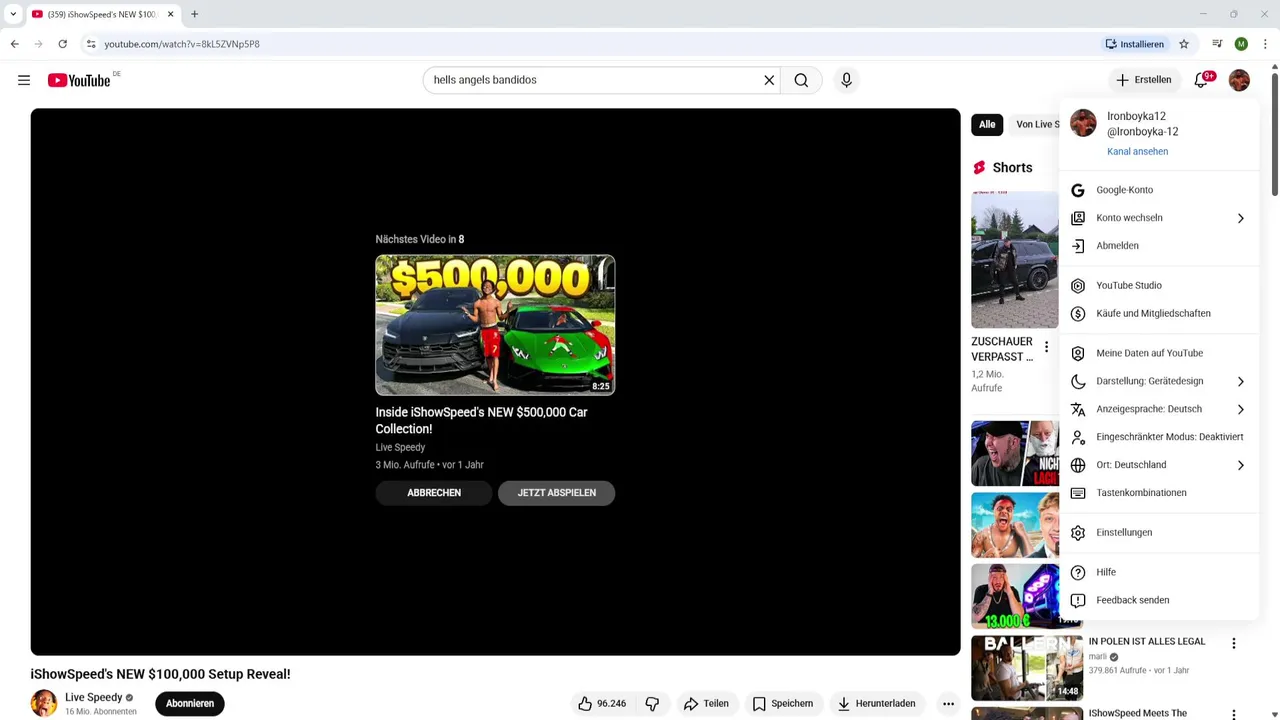Image resolution: width=1280 pixels, height=720 pixels.
Task: Click the $500,000 next video thumbnail
Action: (495, 325)
